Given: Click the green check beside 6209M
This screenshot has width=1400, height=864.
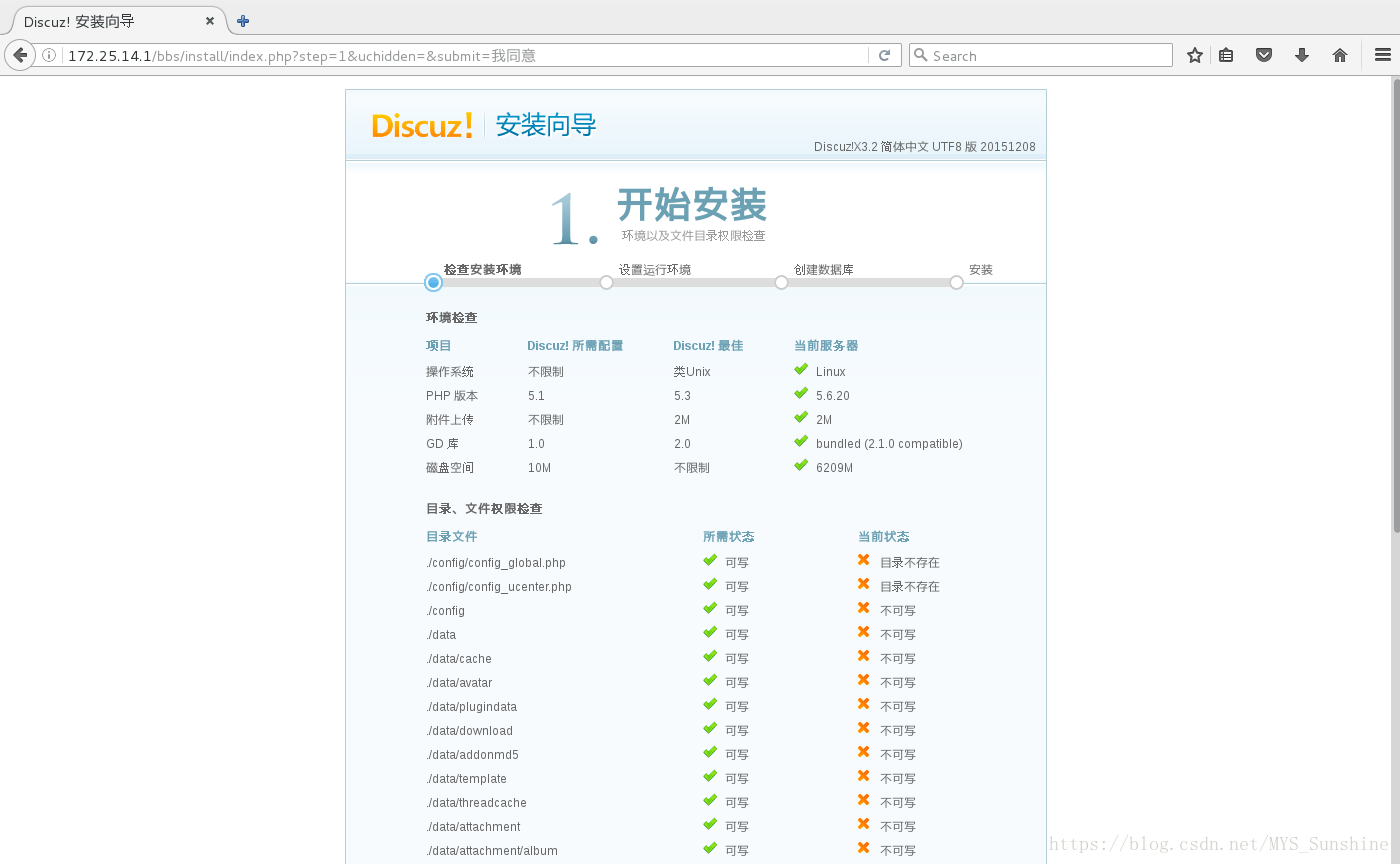Looking at the screenshot, I should pos(801,465).
